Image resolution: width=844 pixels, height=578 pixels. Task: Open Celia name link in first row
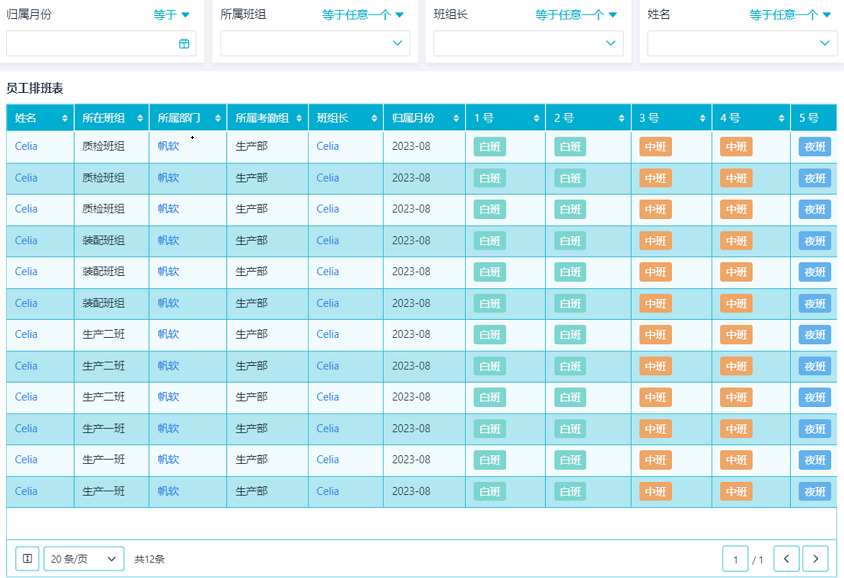(x=26, y=146)
